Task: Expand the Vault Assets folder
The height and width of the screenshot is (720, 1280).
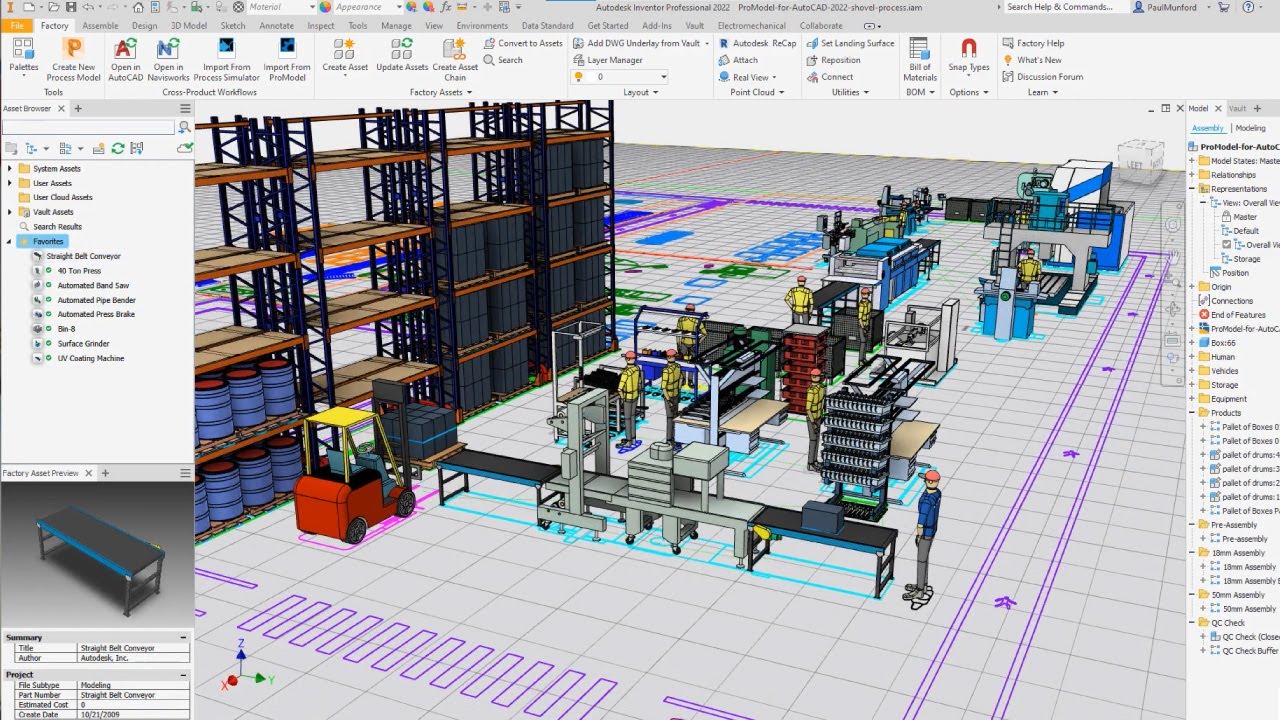Action: tap(11, 212)
